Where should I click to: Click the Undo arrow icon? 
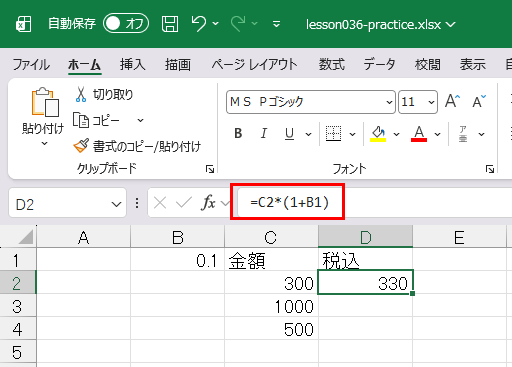pos(199,23)
